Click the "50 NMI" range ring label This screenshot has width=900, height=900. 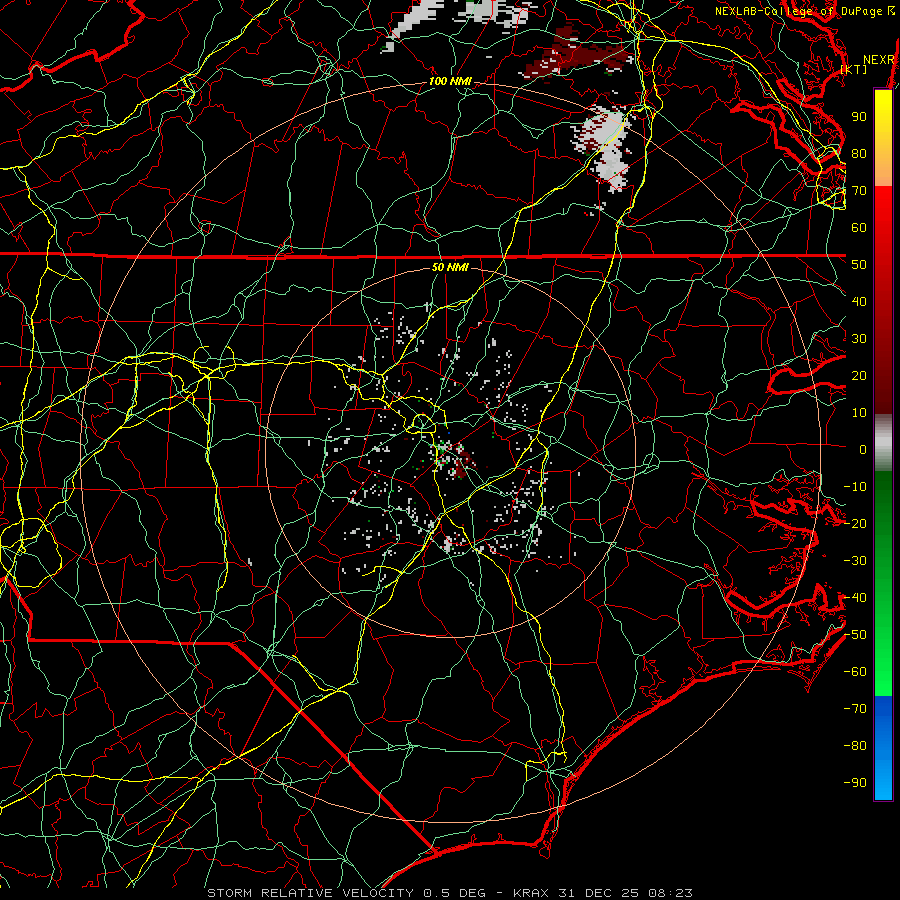450,267
